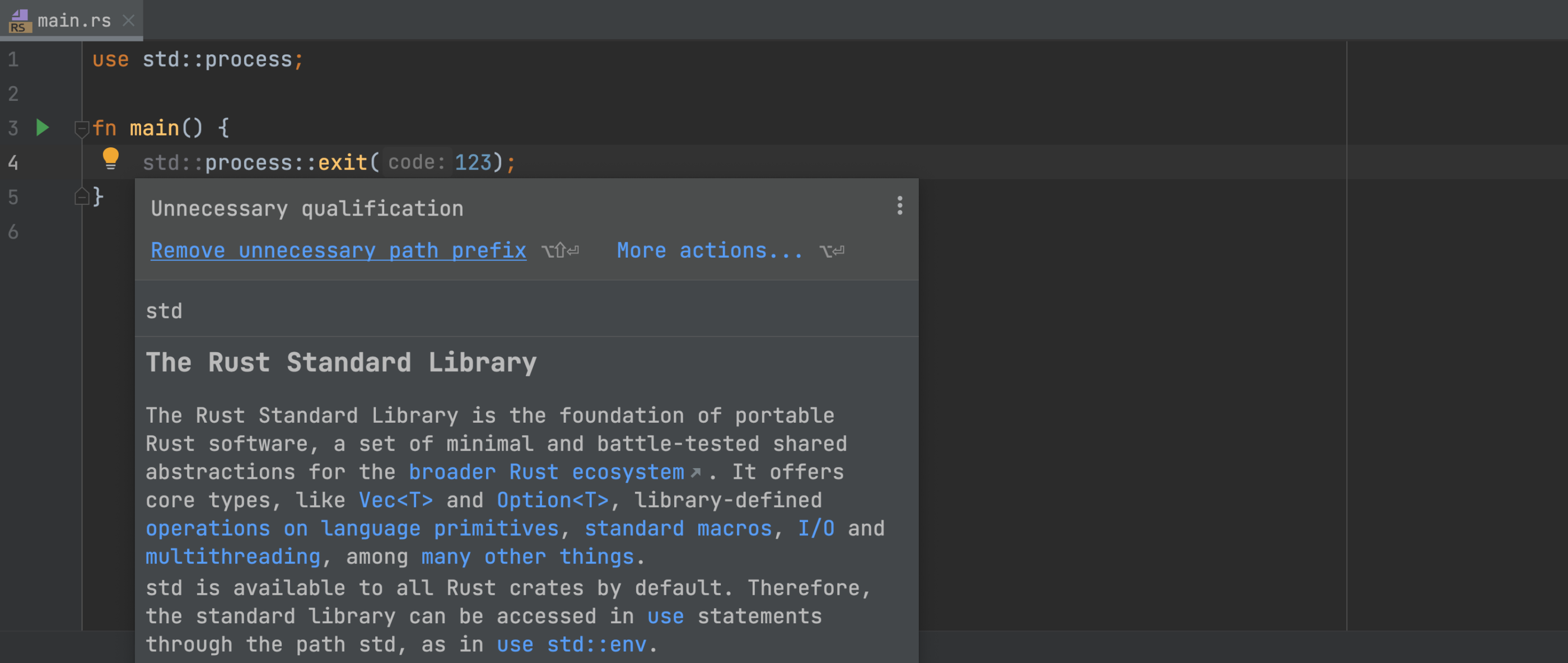Click the Rust file icon on the main.rs tab
The image size is (1568, 663).
click(x=20, y=21)
